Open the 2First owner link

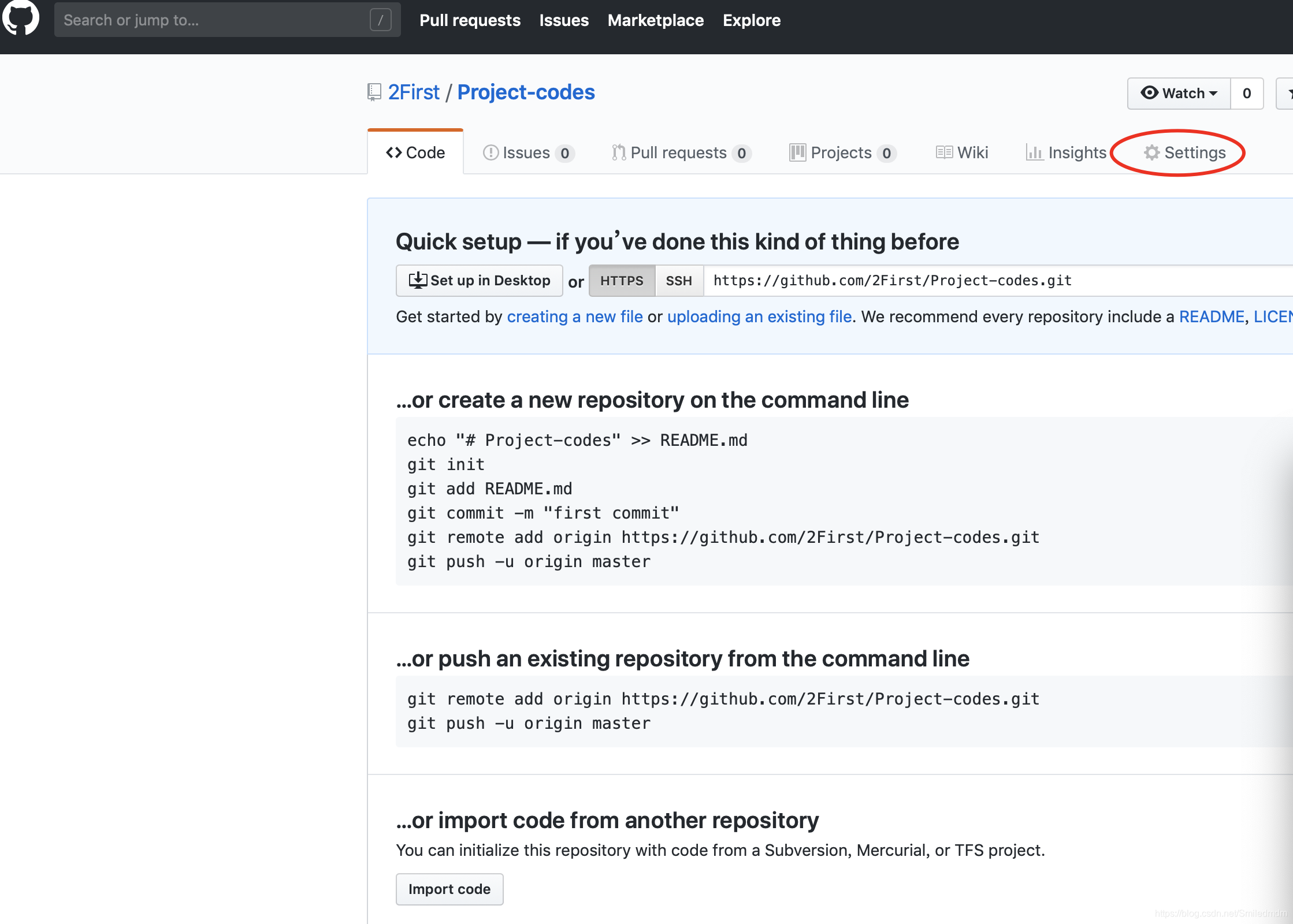pyautogui.click(x=414, y=92)
